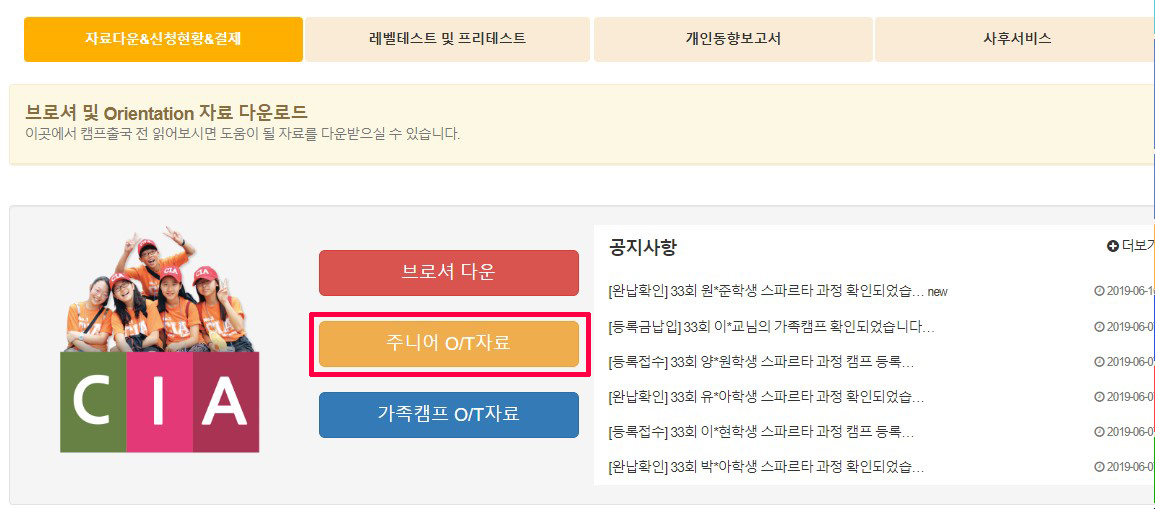Open the 개인동향보고서 tab

tap(733, 39)
